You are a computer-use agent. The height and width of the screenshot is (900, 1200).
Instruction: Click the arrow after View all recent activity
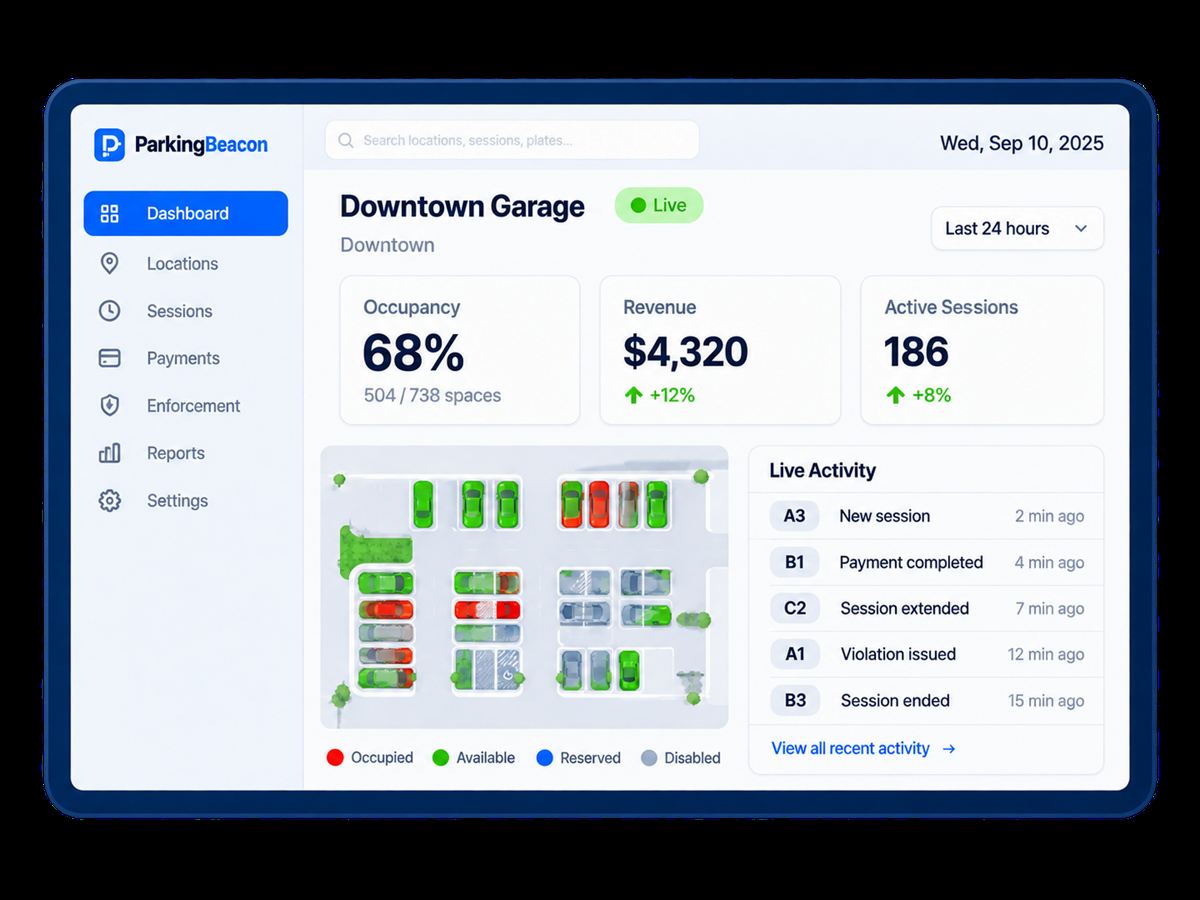949,748
